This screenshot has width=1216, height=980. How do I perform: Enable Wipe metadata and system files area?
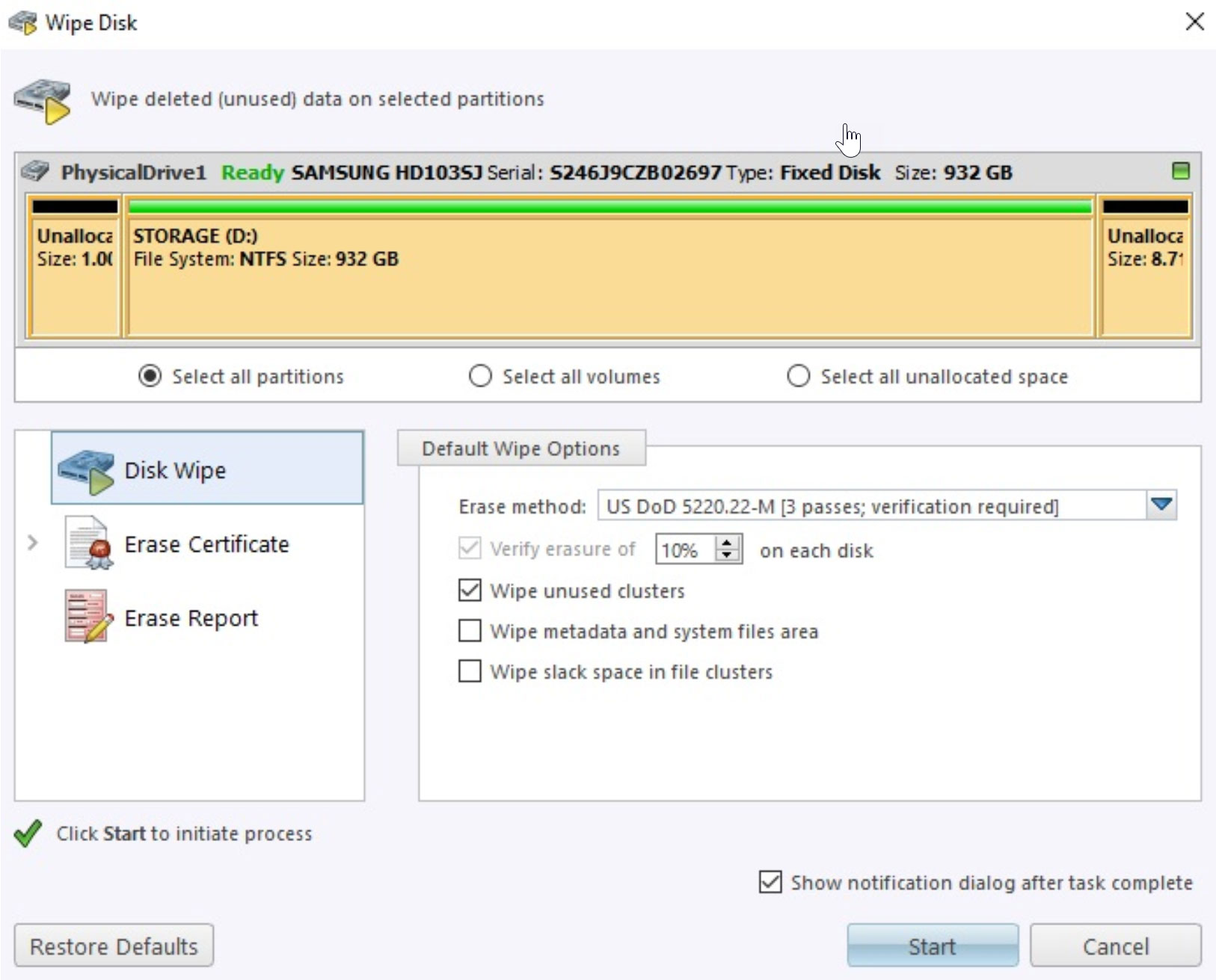[x=469, y=631]
